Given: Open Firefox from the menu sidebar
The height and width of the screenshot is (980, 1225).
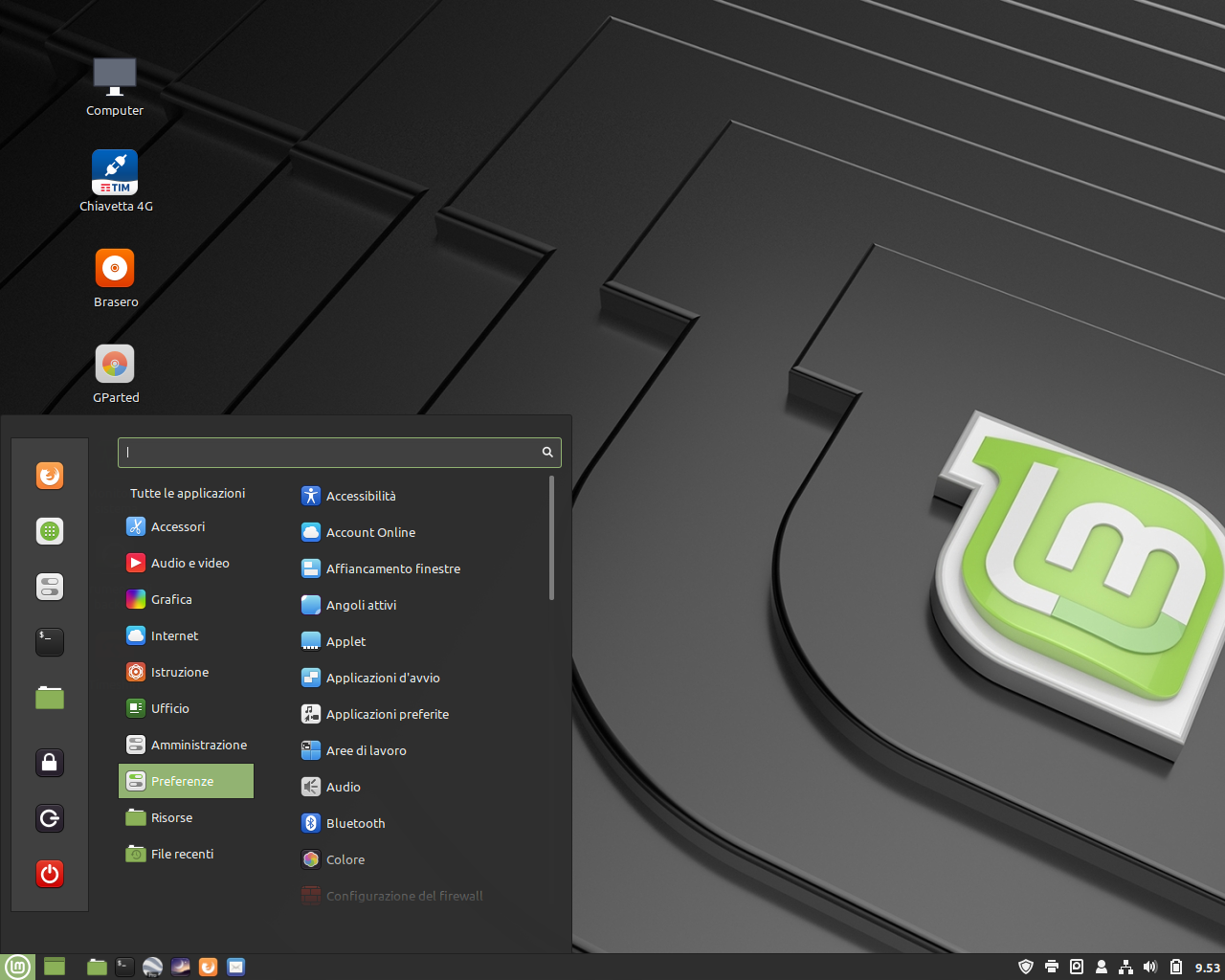Looking at the screenshot, I should [50, 476].
